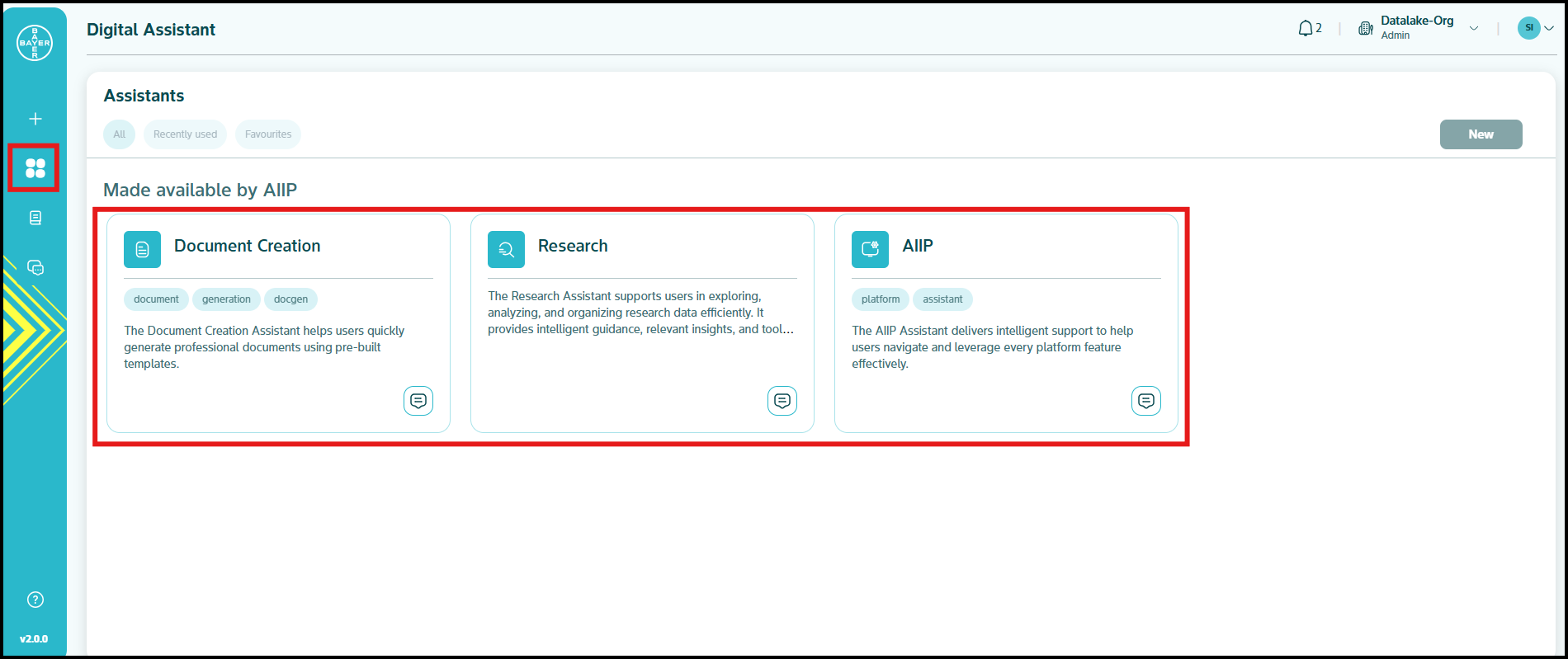Select the All filter tab
This screenshot has width=1568, height=659.
tap(120, 134)
